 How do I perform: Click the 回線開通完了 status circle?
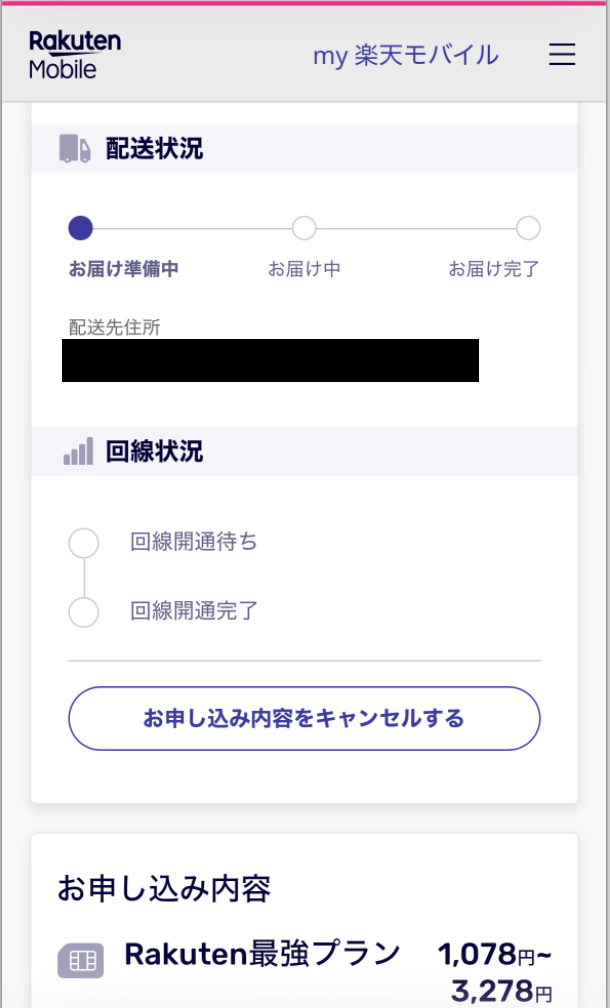point(83,611)
